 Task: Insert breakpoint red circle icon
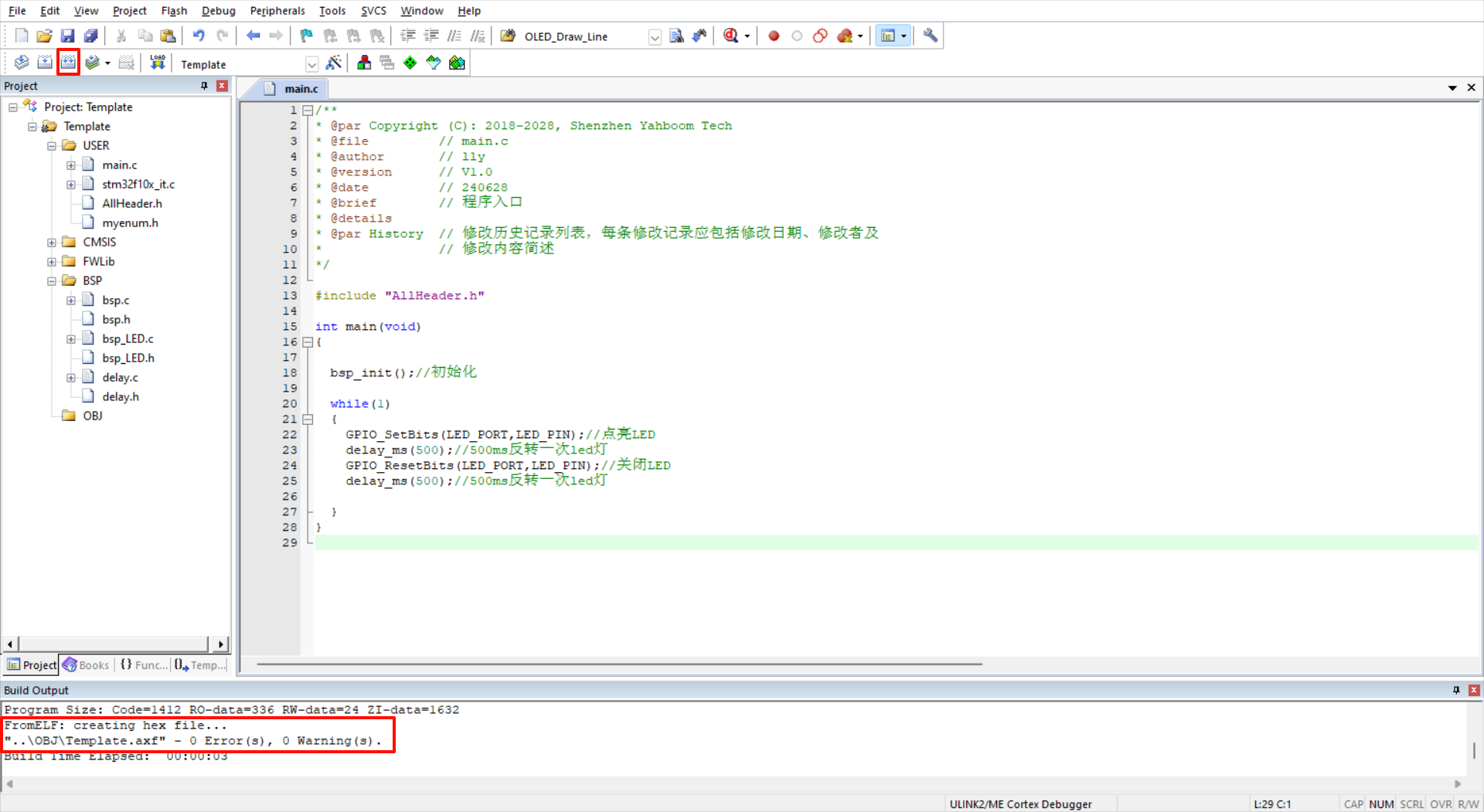pyautogui.click(x=774, y=36)
